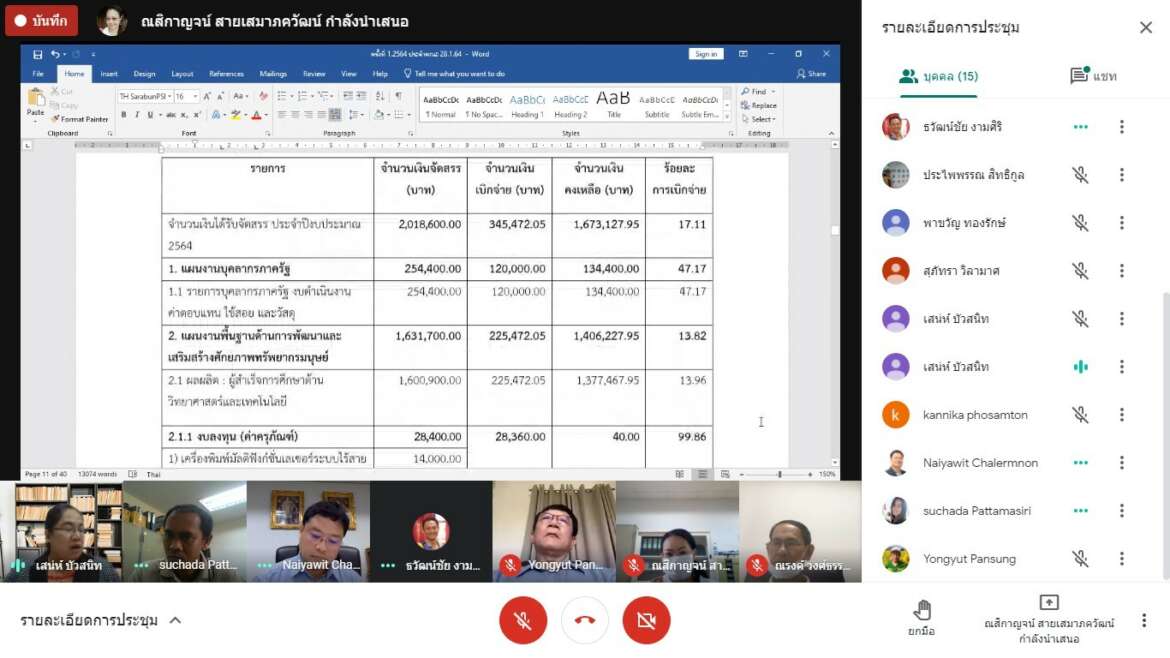
Task: Click muted mic icon for kannika phosamton
Action: point(1080,415)
